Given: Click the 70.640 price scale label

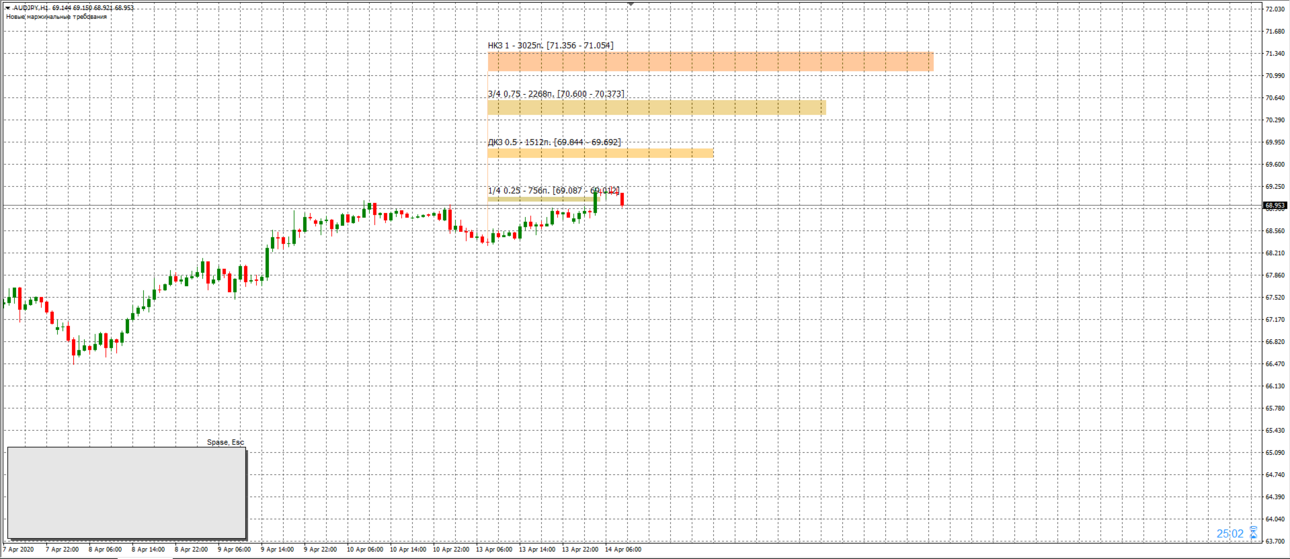Looking at the screenshot, I should tap(1275, 98).
